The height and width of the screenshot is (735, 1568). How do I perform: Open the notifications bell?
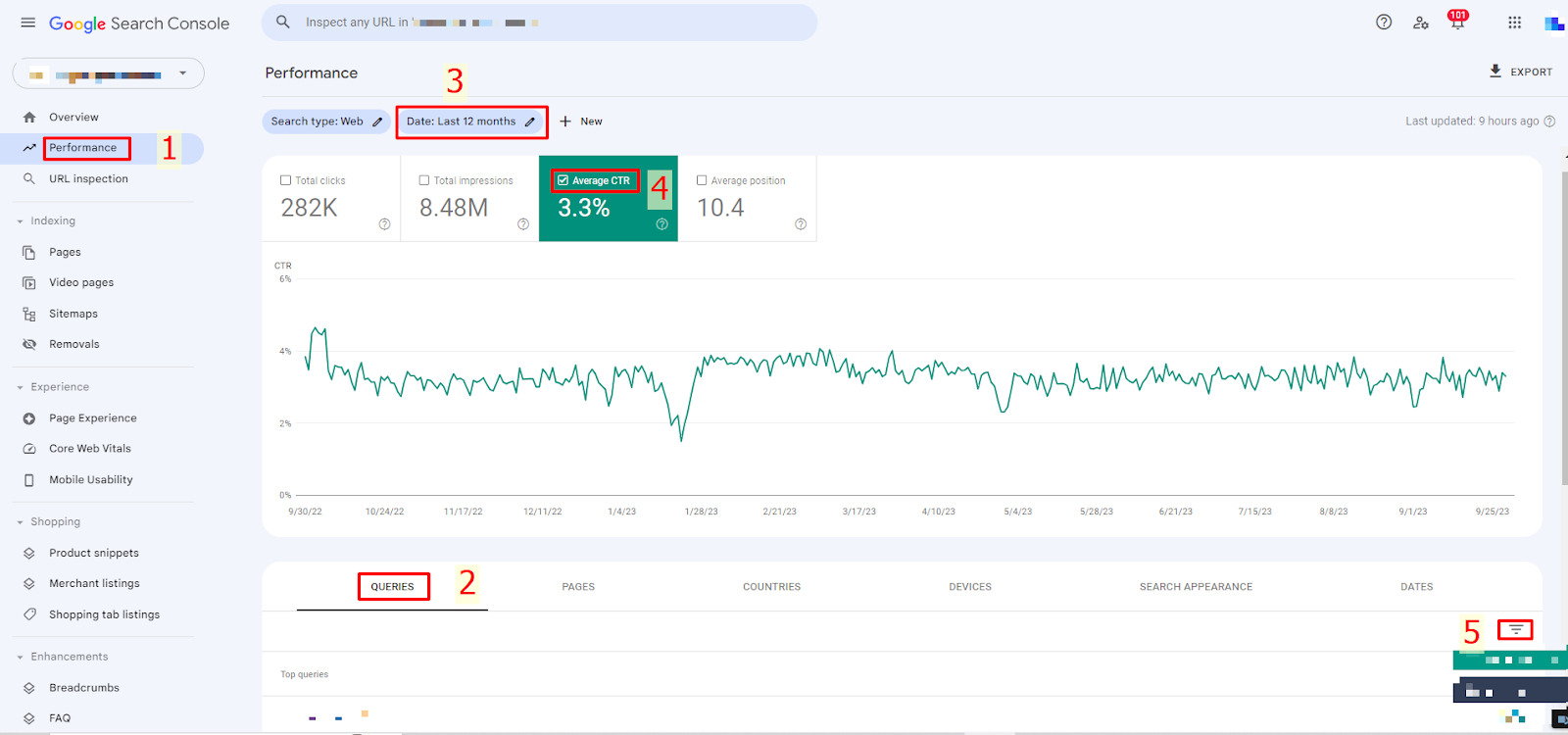(1457, 23)
